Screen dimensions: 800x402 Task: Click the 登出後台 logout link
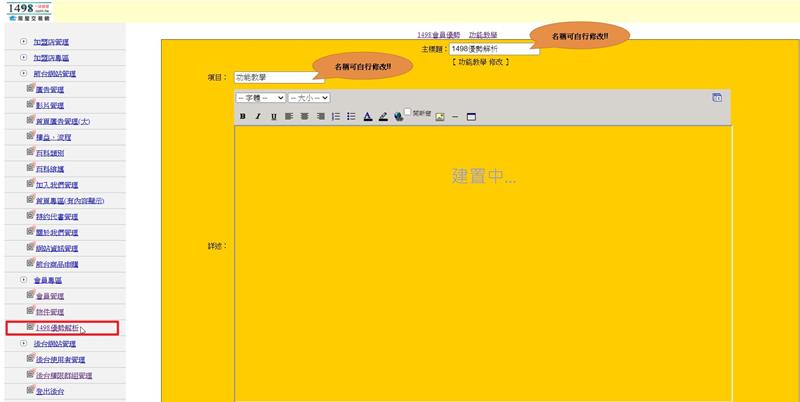[49, 391]
